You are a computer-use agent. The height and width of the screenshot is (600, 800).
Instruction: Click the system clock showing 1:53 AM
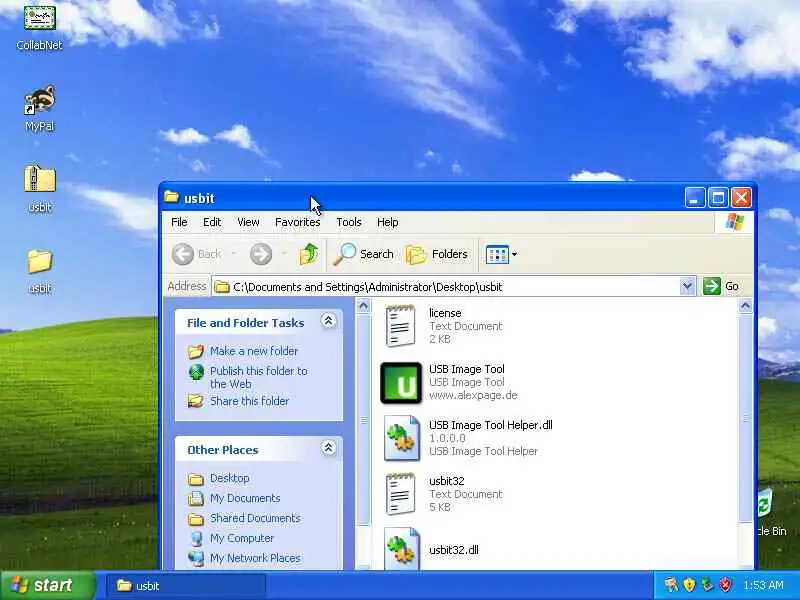(x=763, y=585)
